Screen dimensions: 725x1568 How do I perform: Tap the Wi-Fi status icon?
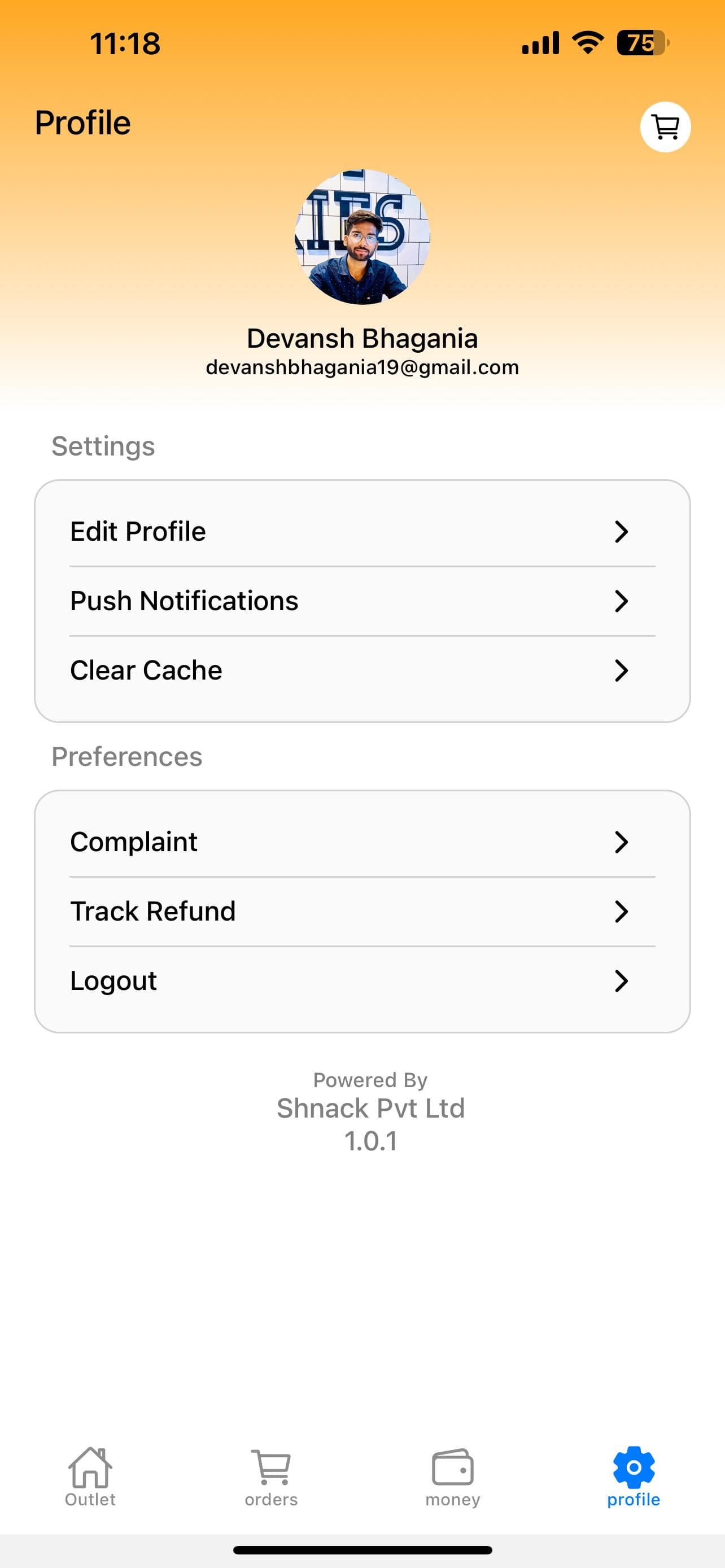(x=587, y=42)
